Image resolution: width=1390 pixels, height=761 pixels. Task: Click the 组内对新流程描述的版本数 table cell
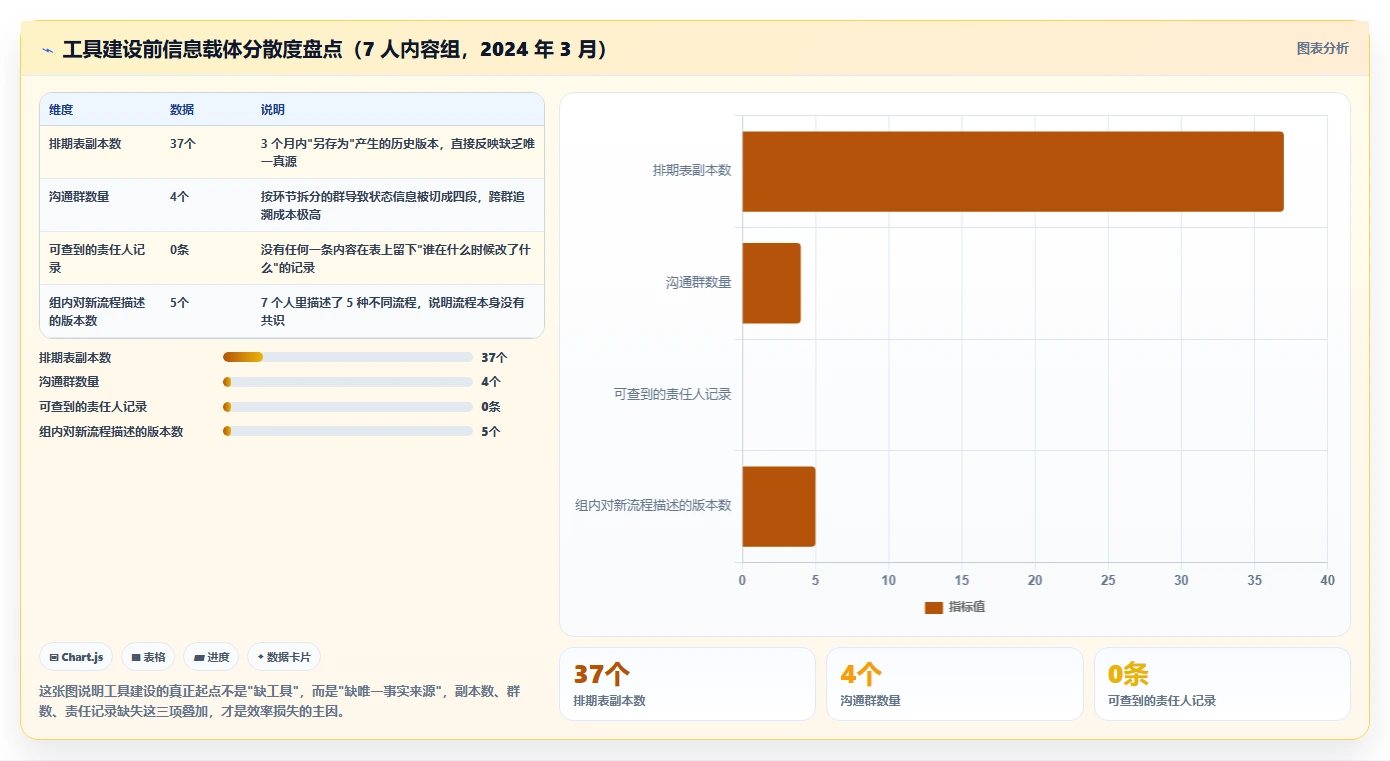pos(98,311)
